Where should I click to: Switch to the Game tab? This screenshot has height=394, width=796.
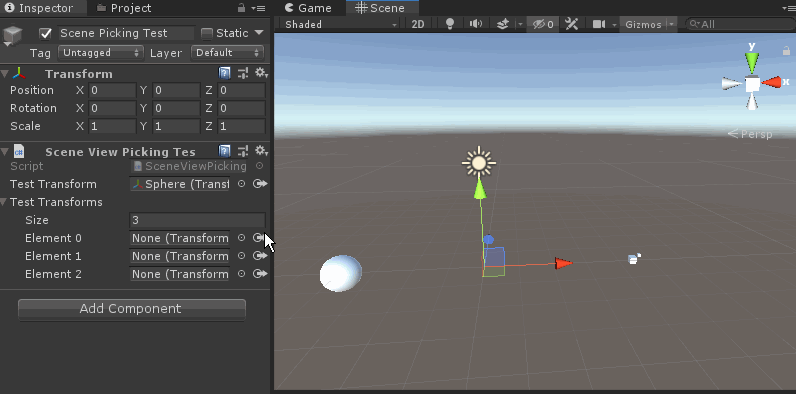tap(309, 8)
